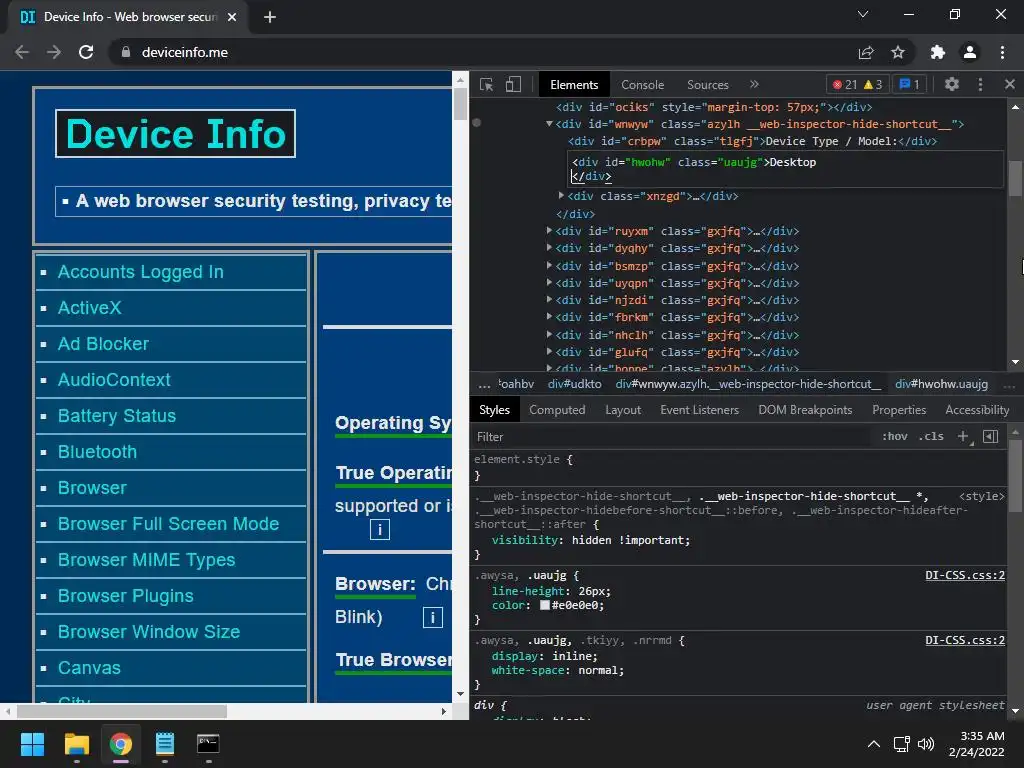Bookmark this page star icon
Image resolution: width=1024 pixels, height=768 pixels.
(x=898, y=52)
